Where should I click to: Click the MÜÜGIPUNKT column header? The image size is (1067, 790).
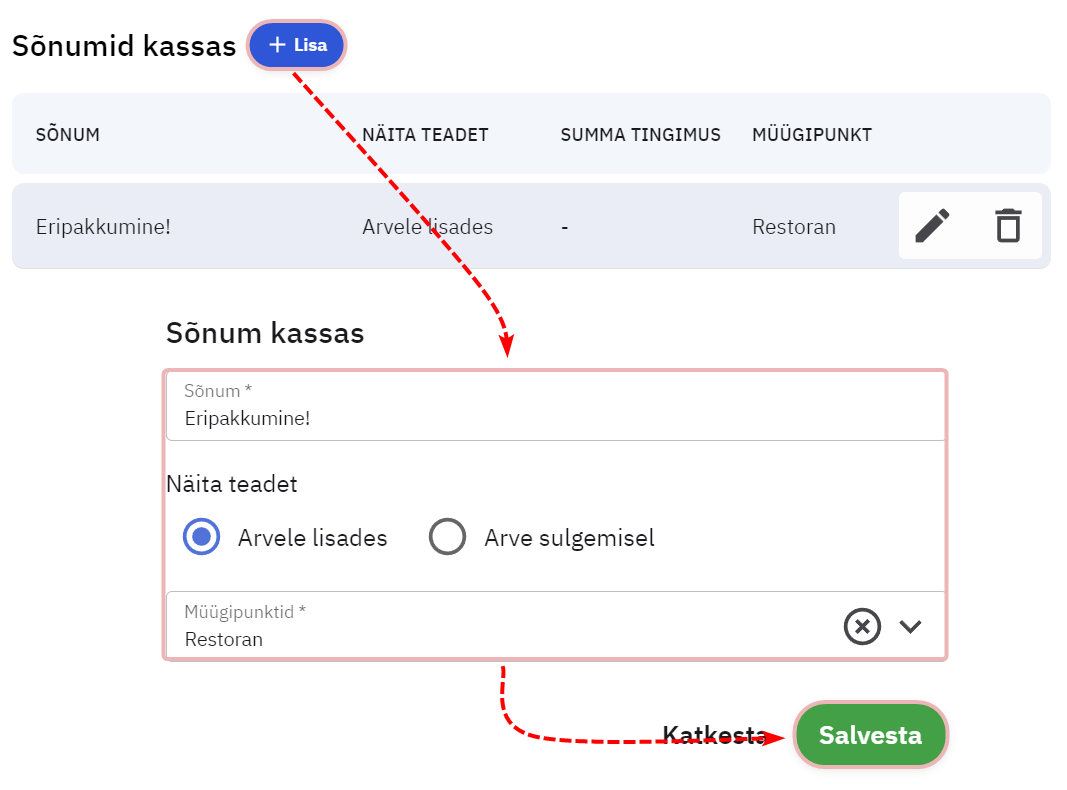point(812,135)
